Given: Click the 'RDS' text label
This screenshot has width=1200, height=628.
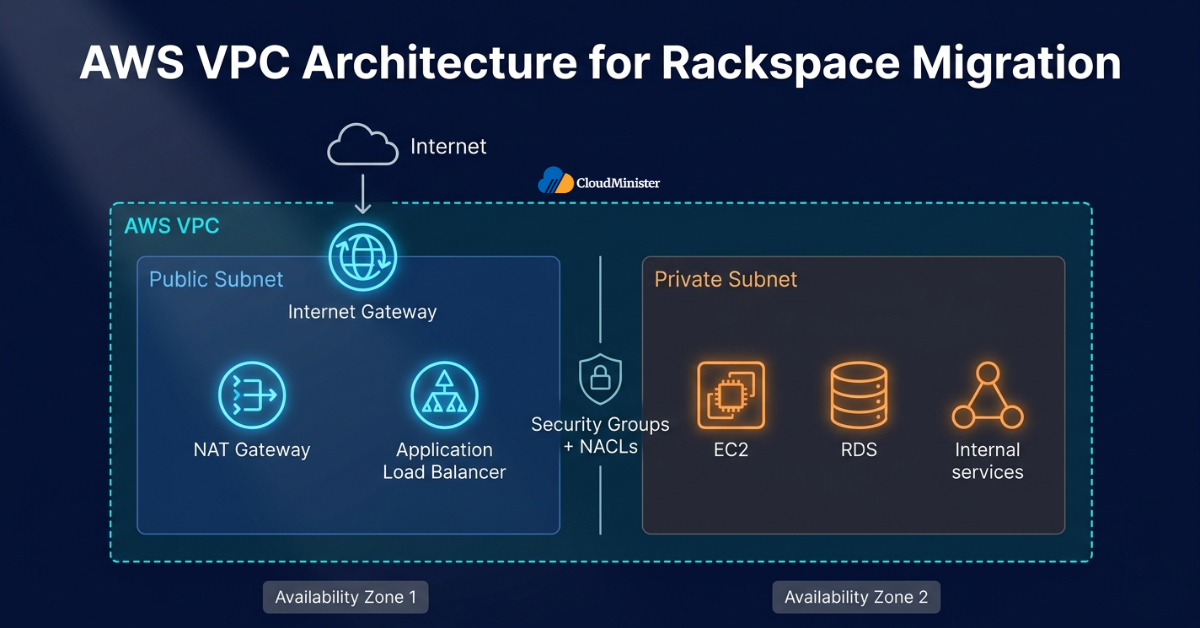Looking at the screenshot, I should point(859,450).
